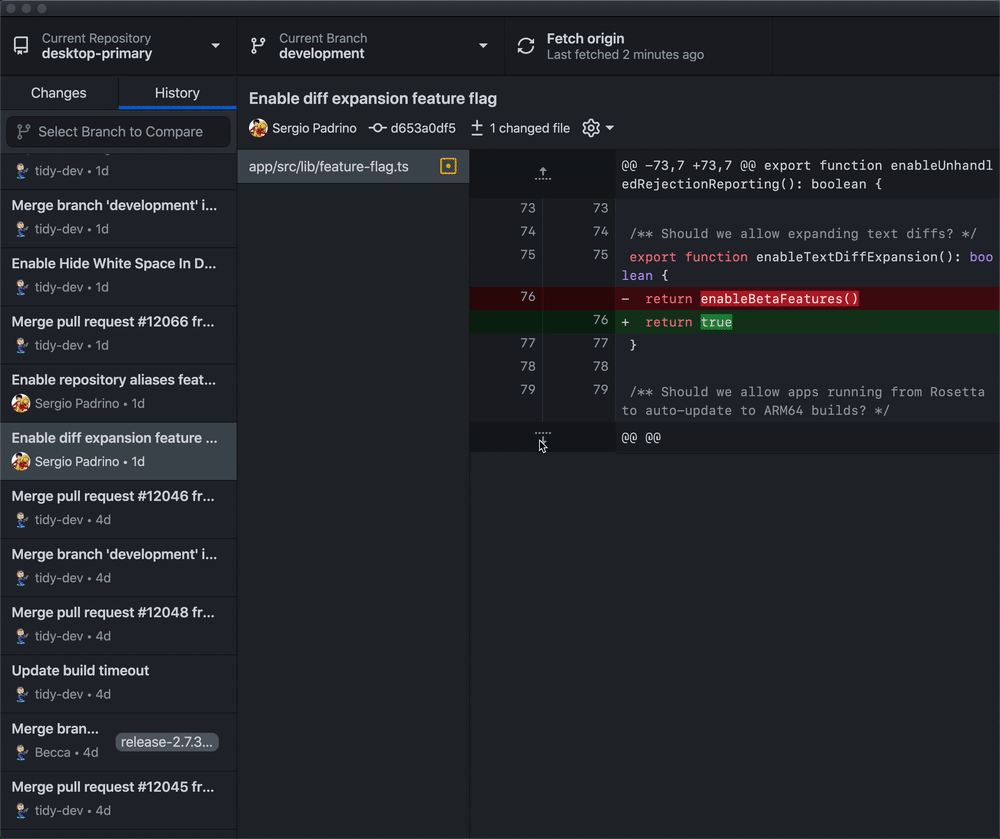Click the modified file status icon for feature-flag.ts
The image size is (1000, 839).
pos(448,166)
